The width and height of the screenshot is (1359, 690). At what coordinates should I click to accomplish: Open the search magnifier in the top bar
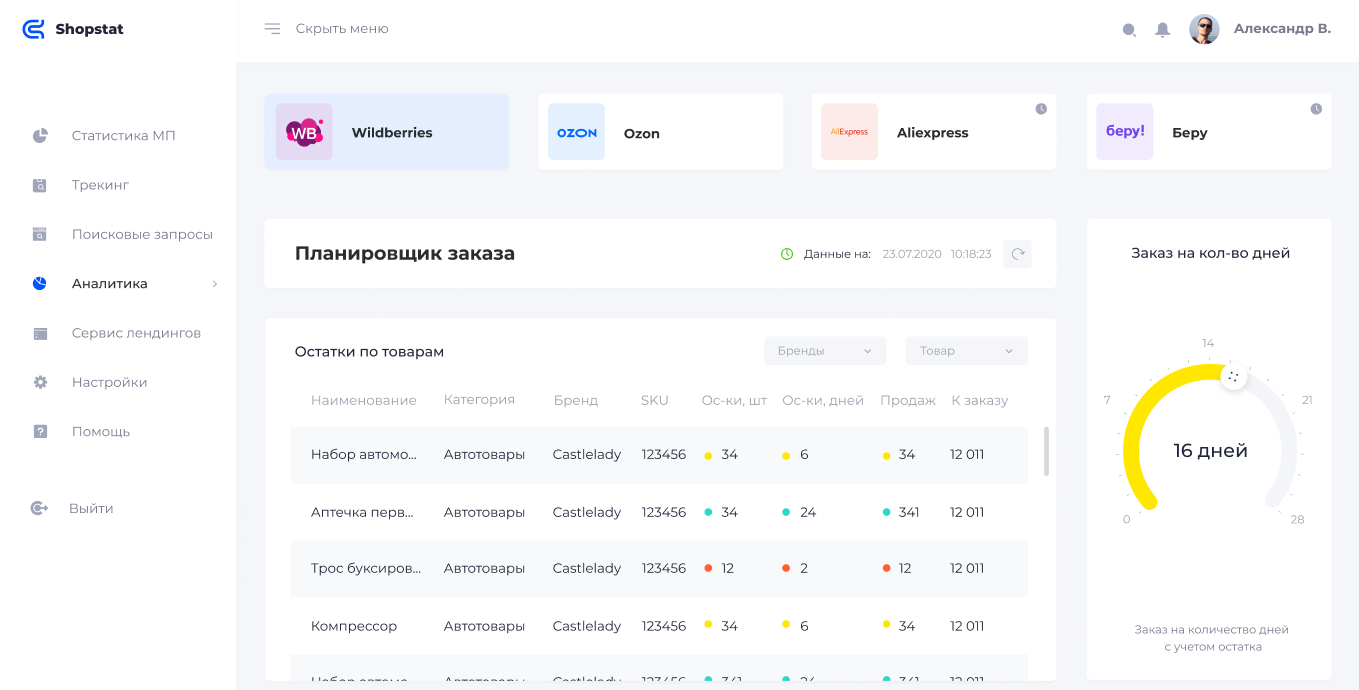pos(1129,29)
